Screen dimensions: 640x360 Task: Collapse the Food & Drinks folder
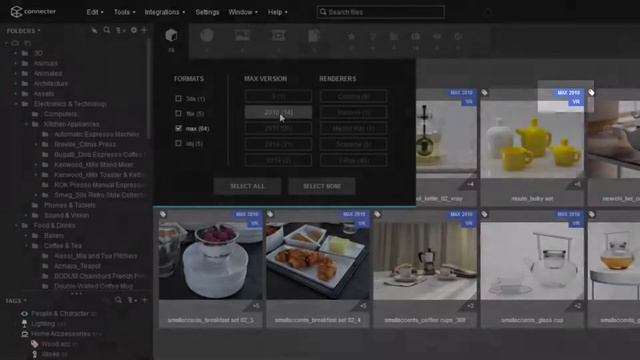(16, 225)
